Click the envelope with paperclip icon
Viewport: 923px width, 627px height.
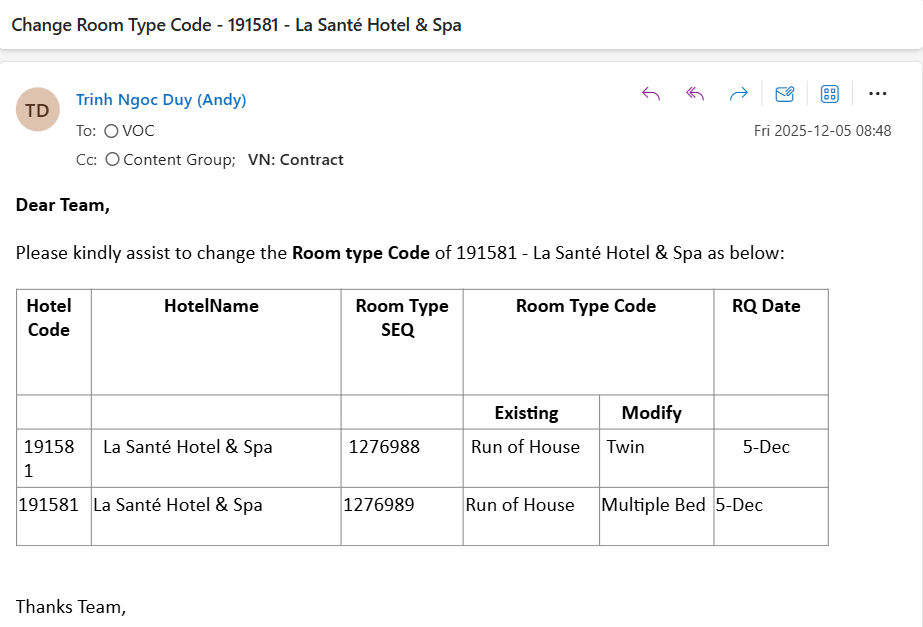tap(785, 94)
